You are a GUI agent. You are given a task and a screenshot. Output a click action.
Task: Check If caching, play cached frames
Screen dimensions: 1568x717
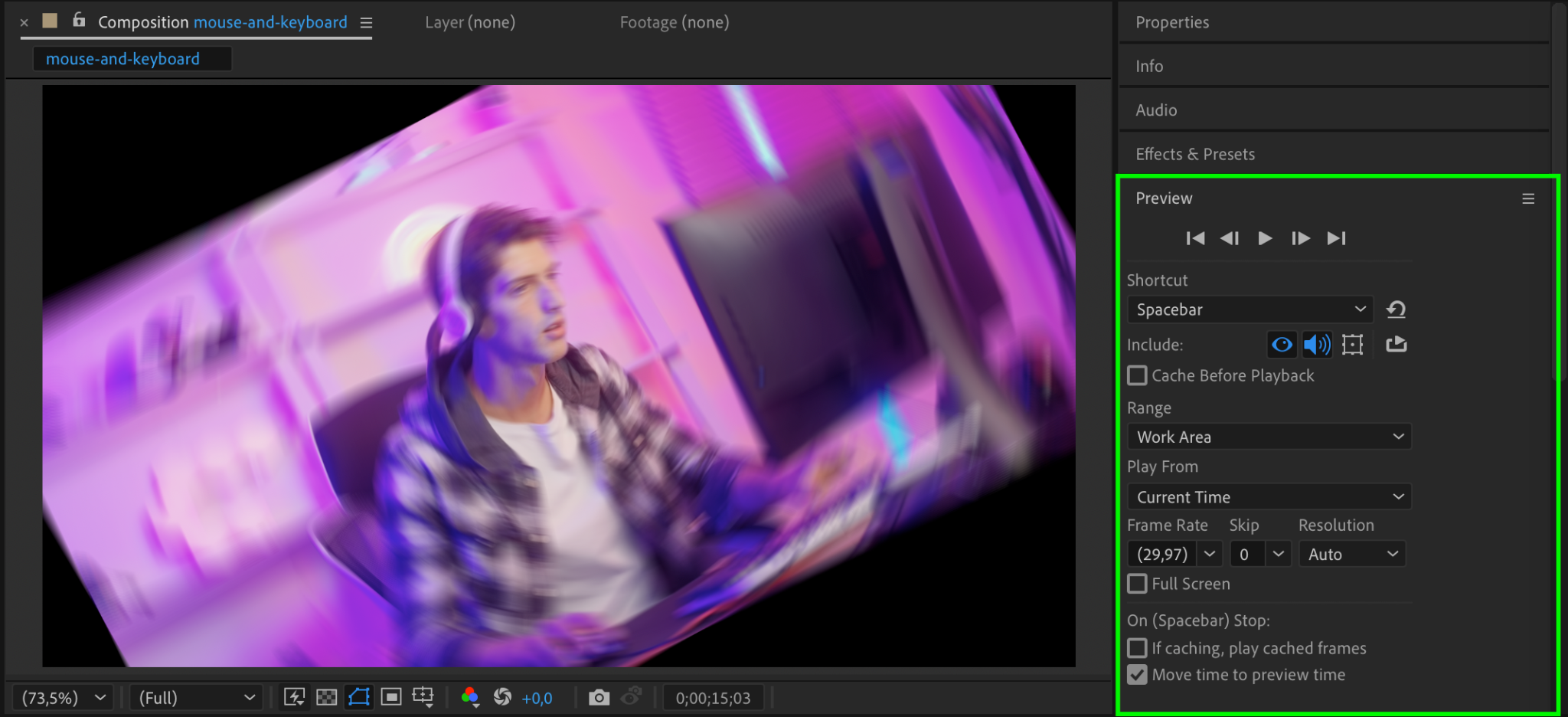point(1138,648)
